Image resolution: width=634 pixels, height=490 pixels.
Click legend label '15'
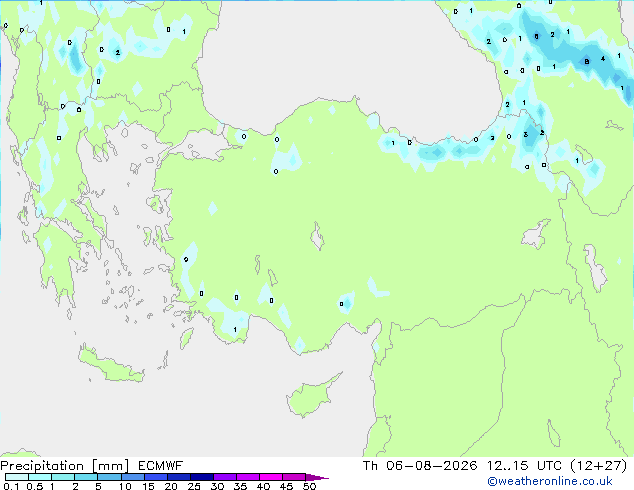pyautogui.click(x=148, y=486)
